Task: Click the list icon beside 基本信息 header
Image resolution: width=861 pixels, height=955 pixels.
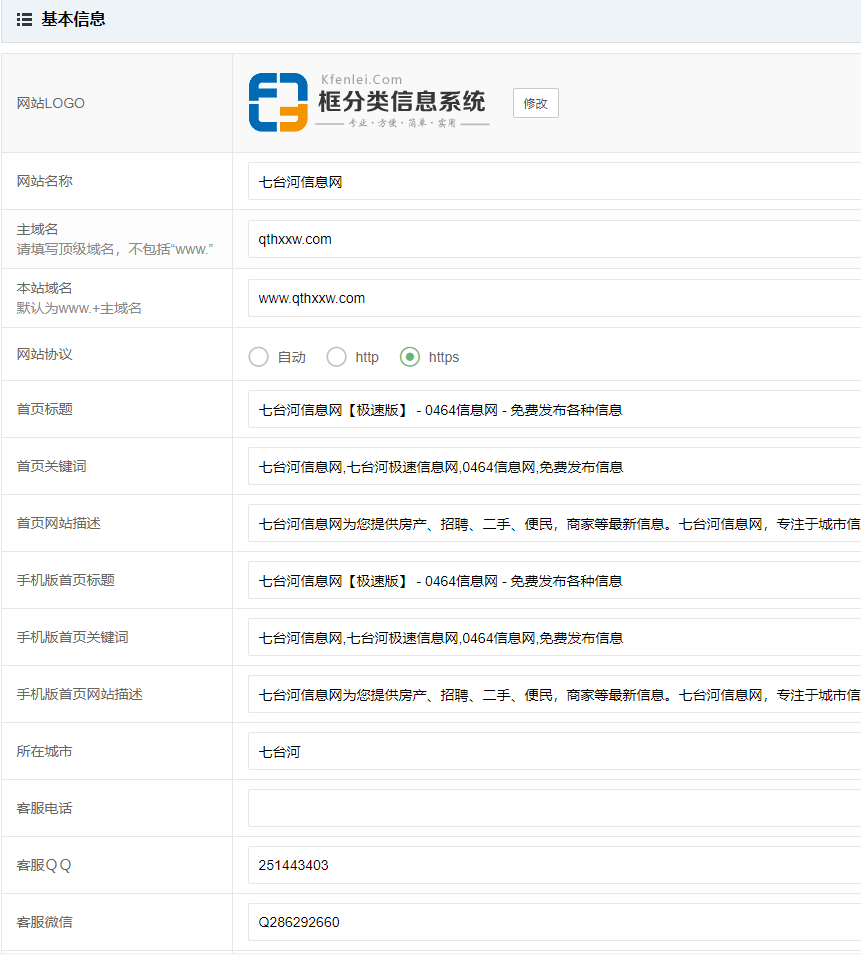Action: point(24,19)
